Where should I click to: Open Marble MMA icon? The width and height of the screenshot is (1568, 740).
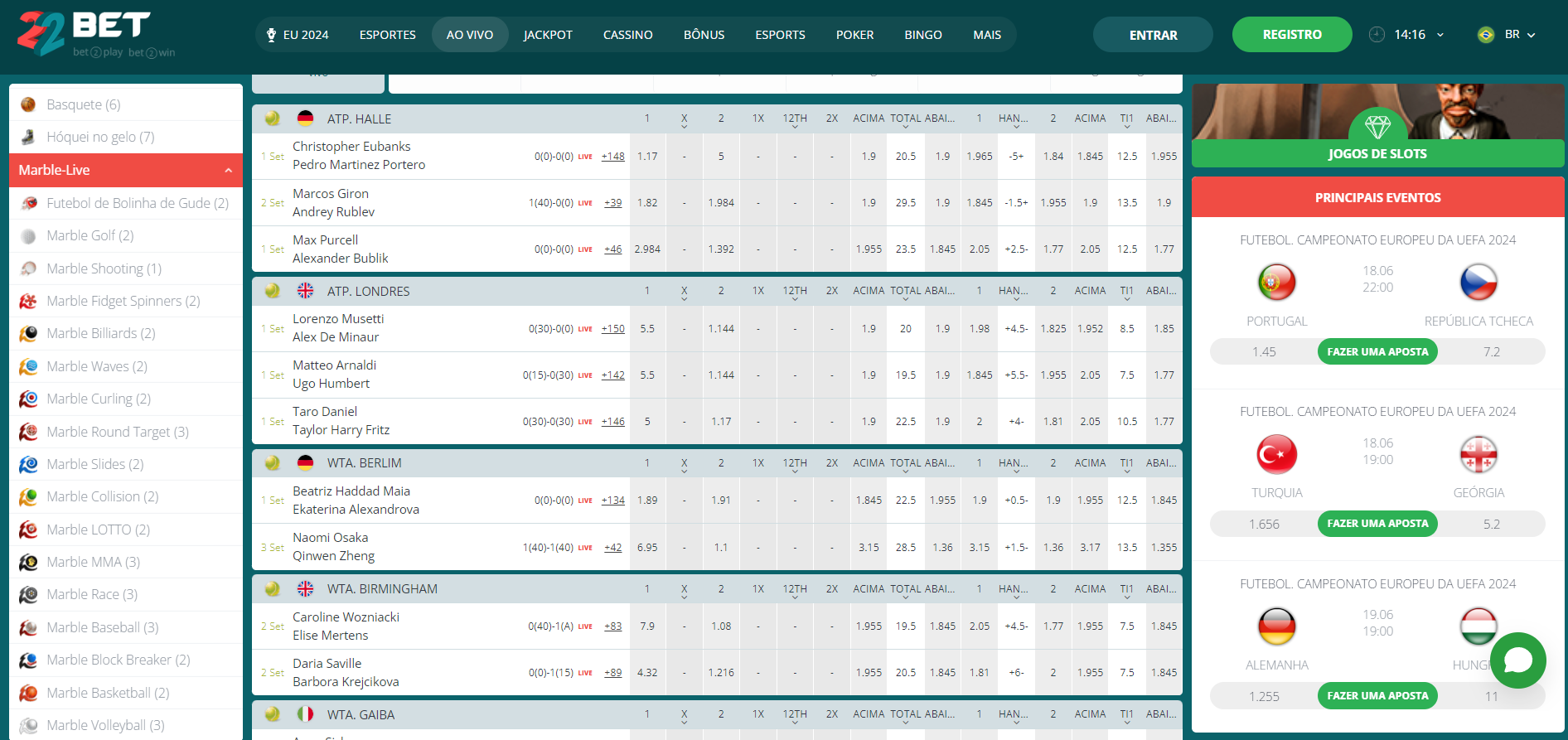28,562
